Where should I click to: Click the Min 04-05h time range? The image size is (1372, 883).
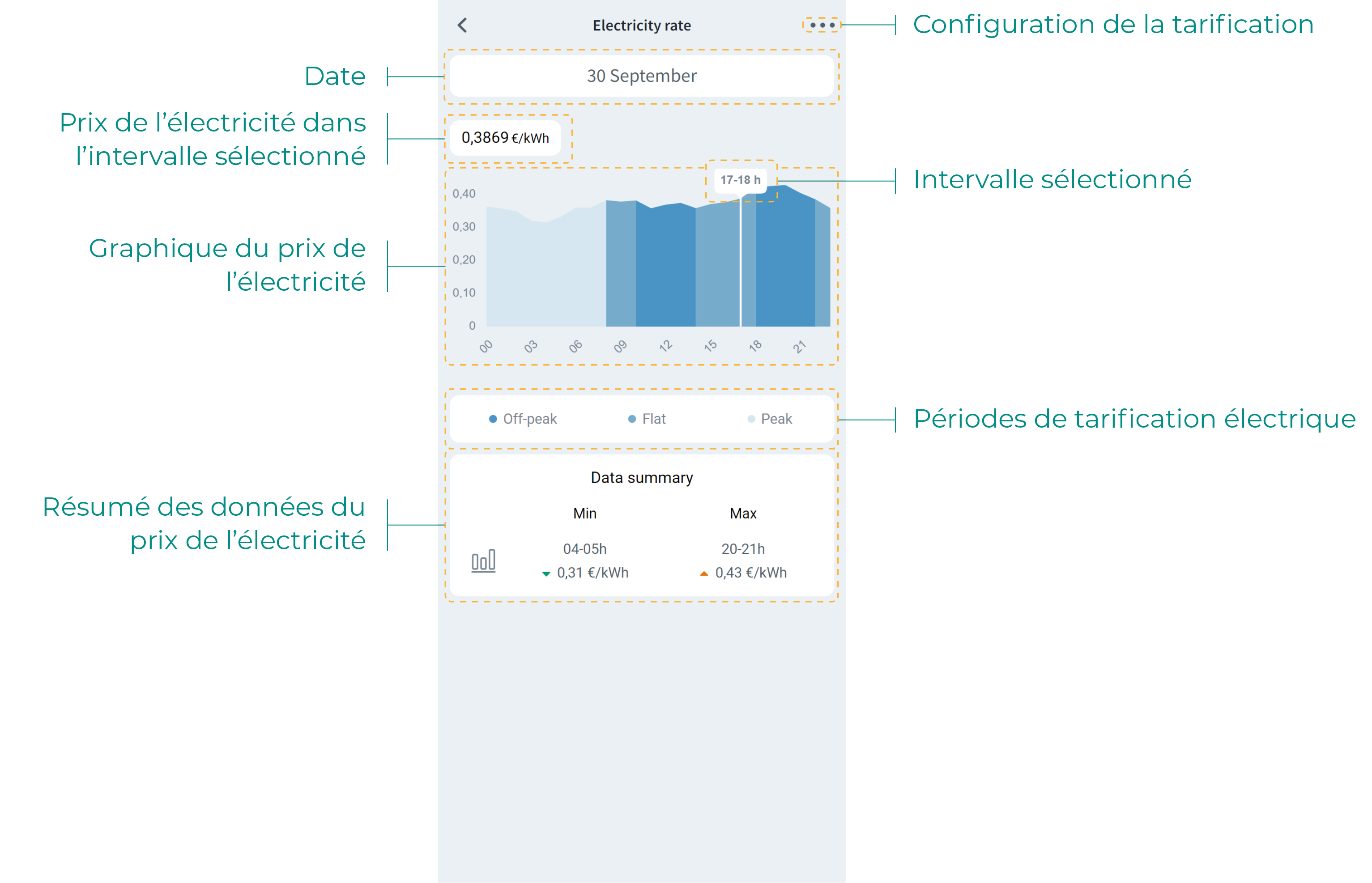pyautogui.click(x=584, y=549)
